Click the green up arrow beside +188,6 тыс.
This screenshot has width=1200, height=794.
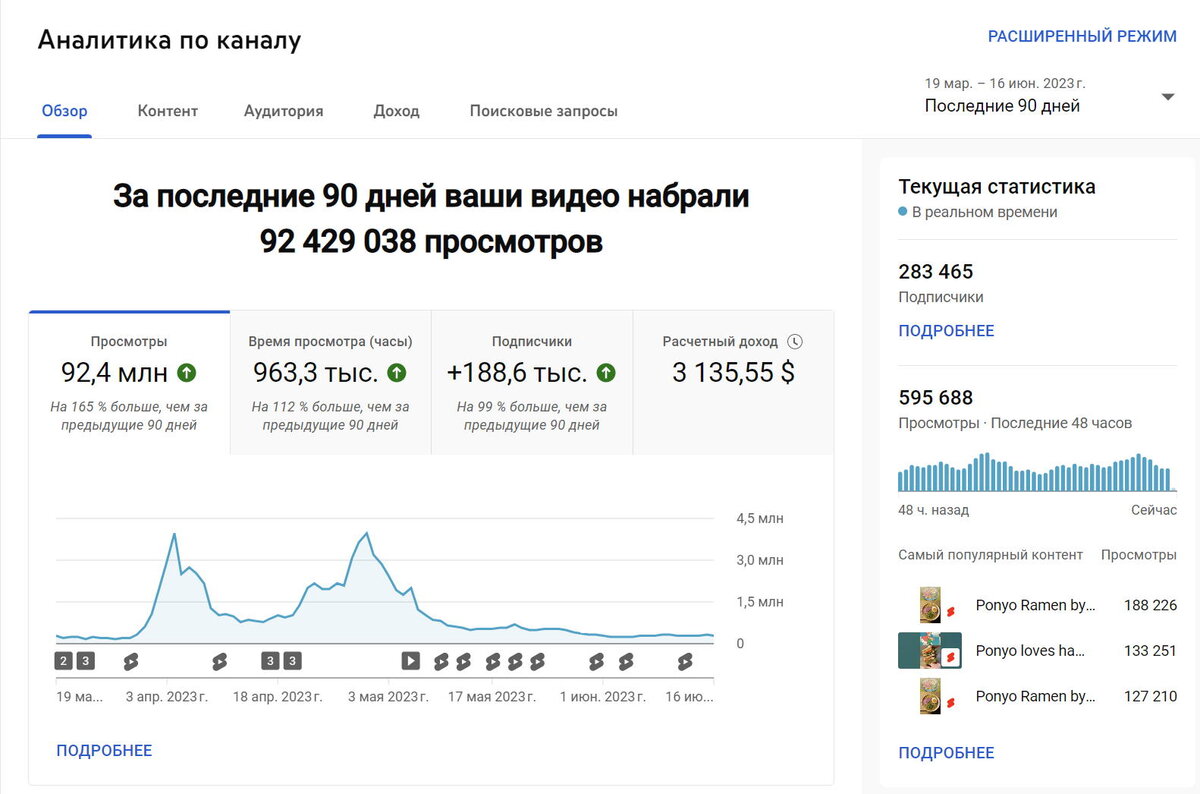coord(605,373)
